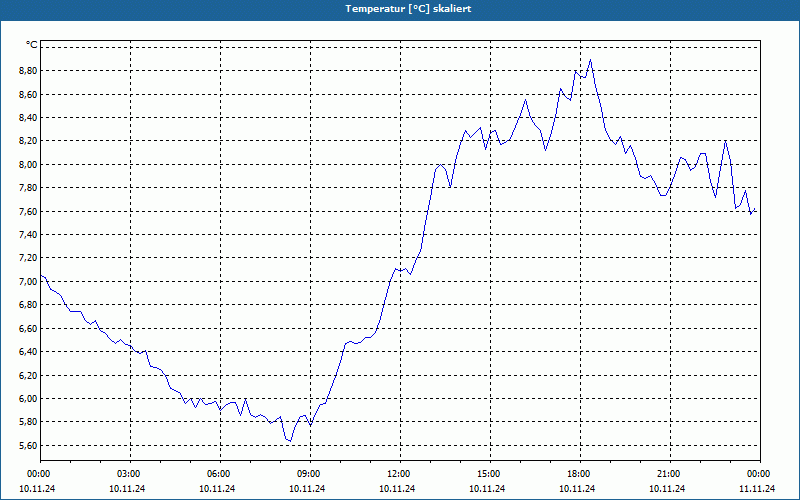Click the 'Temperatur [°C] skaliert' title
This screenshot has height=500, width=800.
tap(408, 9)
